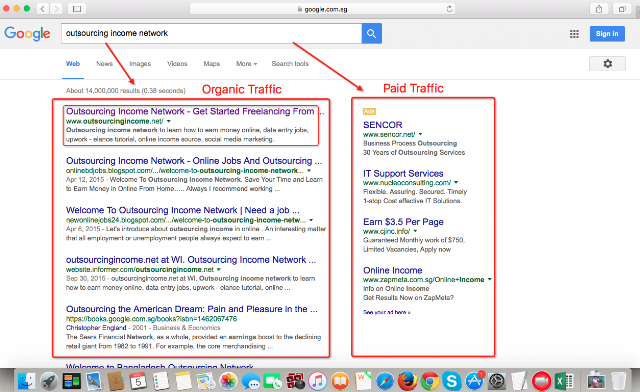The image size is (640, 392).
Task: Open the Google apps grid
Action: click(x=574, y=34)
